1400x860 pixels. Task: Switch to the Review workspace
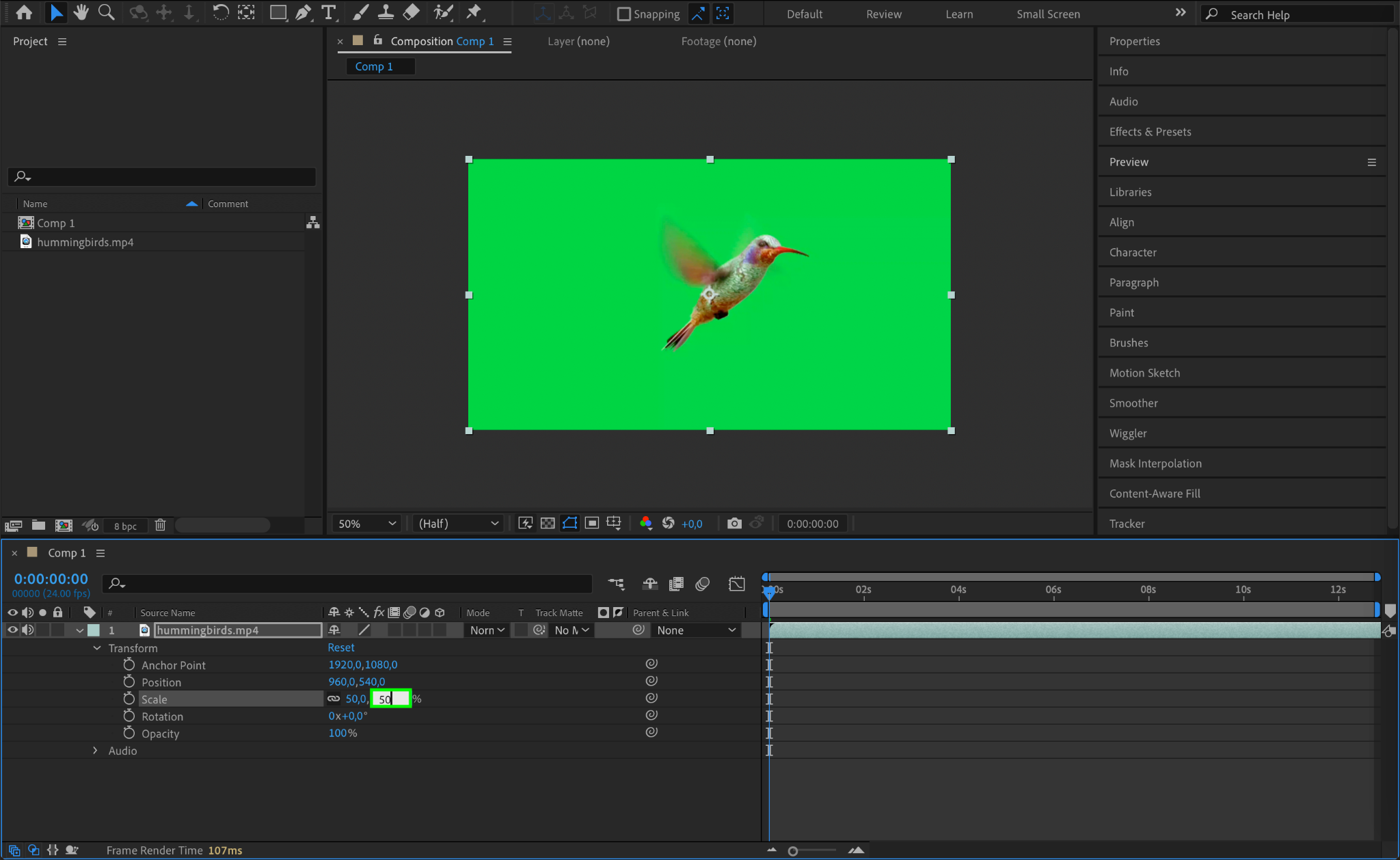click(883, 14)
